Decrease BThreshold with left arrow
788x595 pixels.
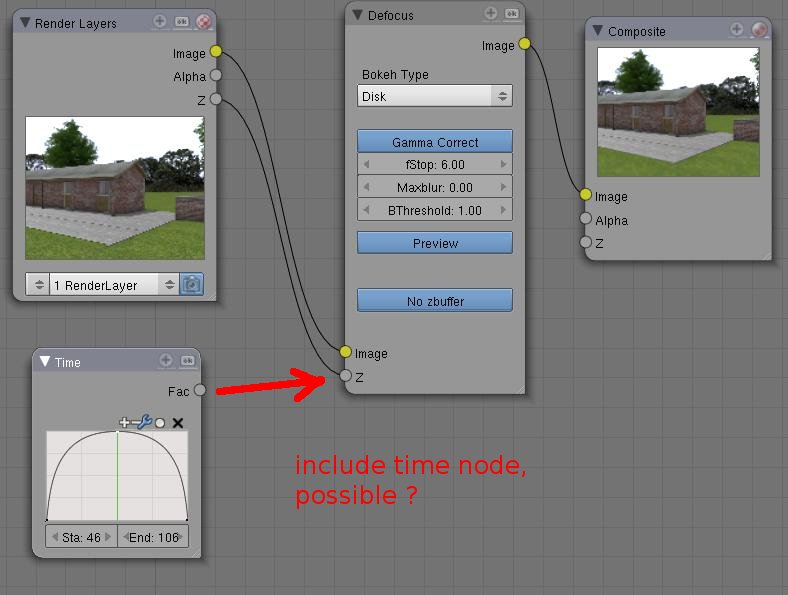tap(366, 210)
